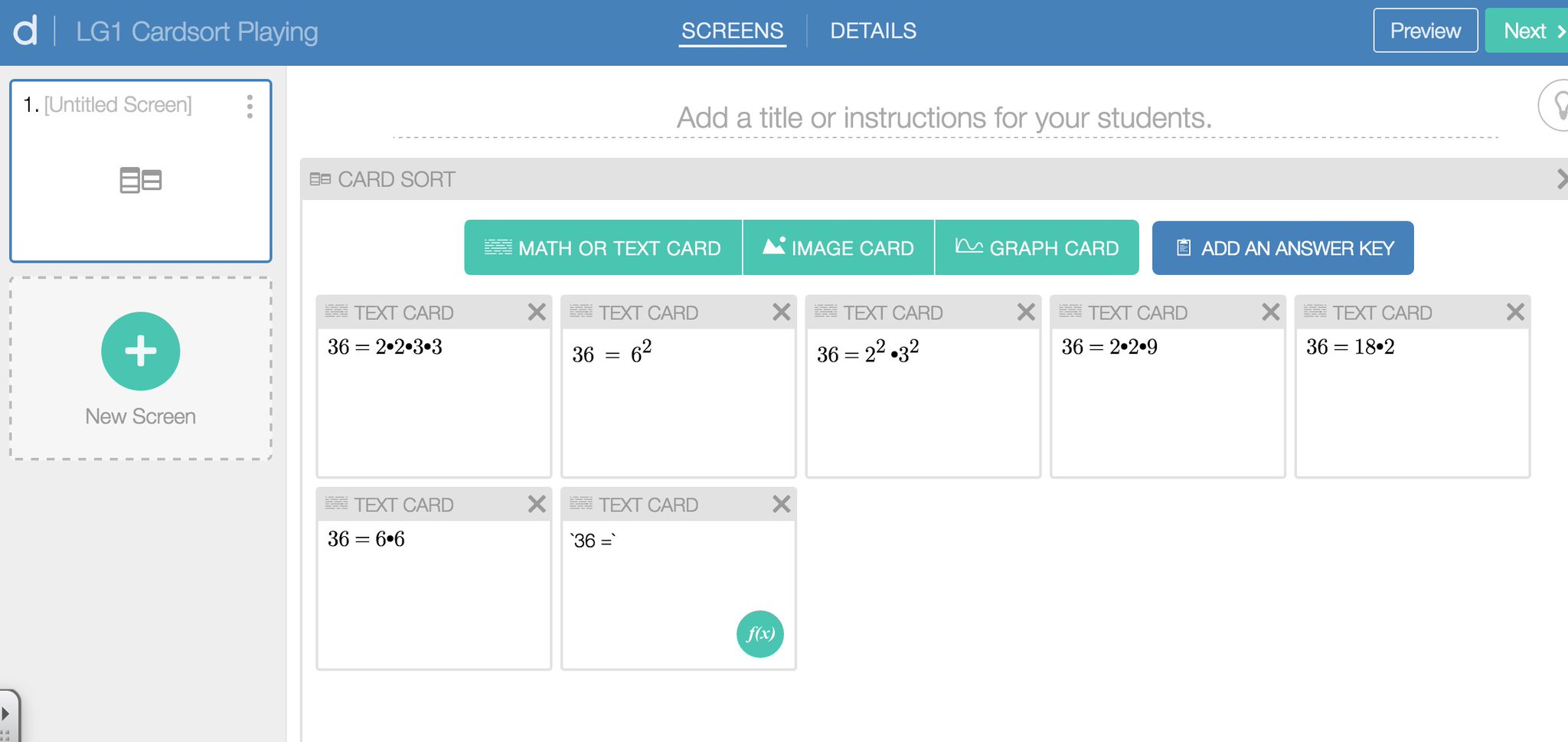The image size is (1568, 742).
Task: Click the lightbulb tips icon
Action: (x=1559, y=104)
